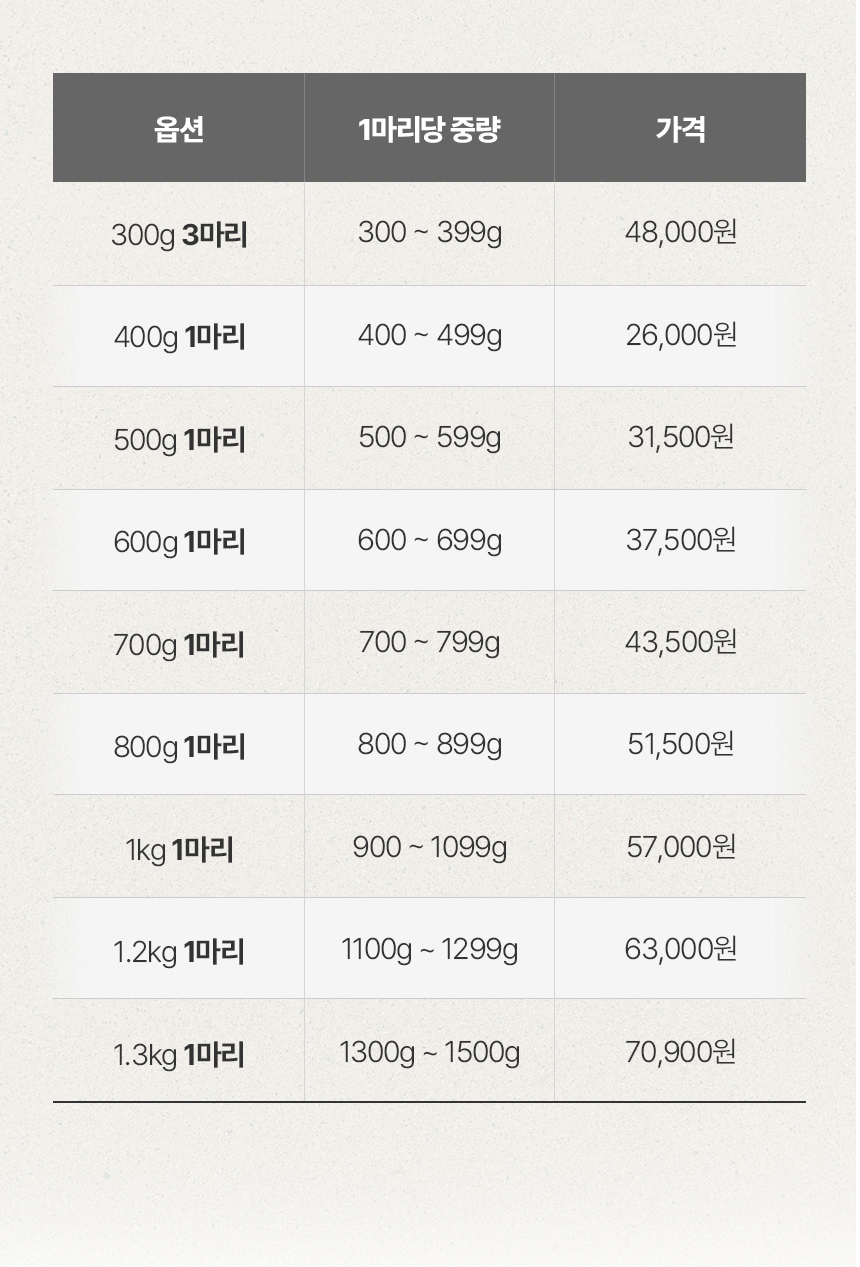
Task: Select the 500g 1마리 option cell
Action: point(179,439)
